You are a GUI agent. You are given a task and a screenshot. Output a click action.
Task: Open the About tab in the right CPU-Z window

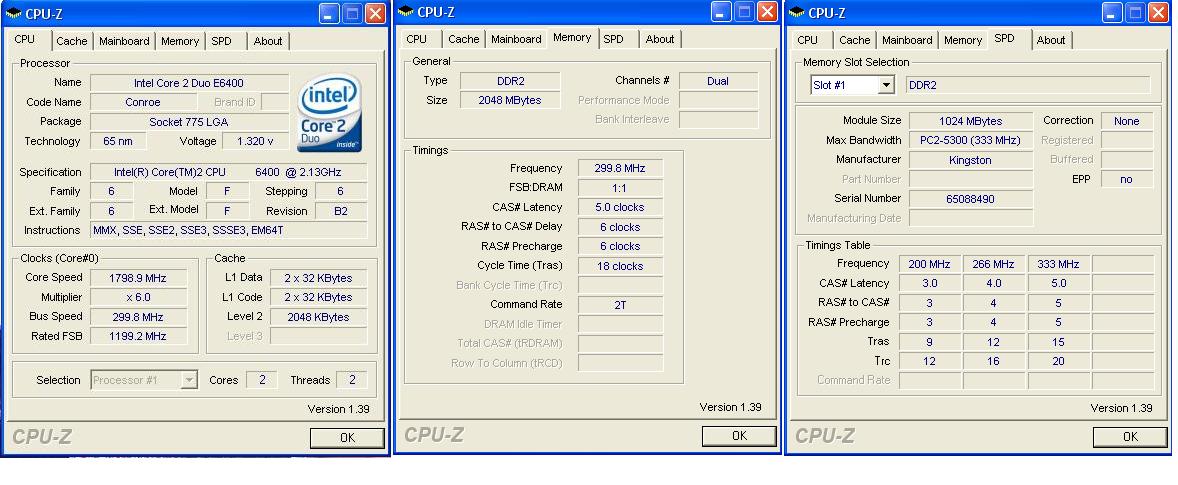pyautogui.click(x=1051, y=40)
